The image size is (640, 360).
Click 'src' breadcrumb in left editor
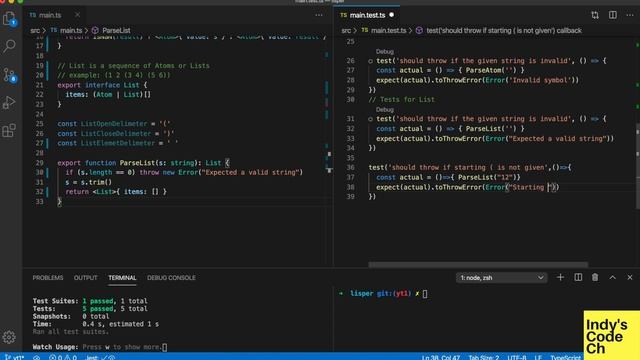[x=35, y=31]
